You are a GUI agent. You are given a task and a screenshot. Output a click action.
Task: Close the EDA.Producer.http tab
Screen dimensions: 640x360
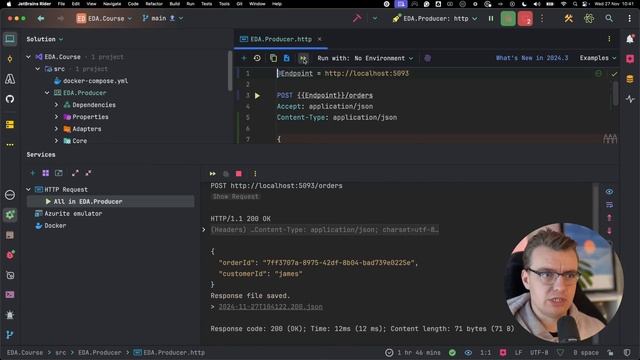point(320,39)
